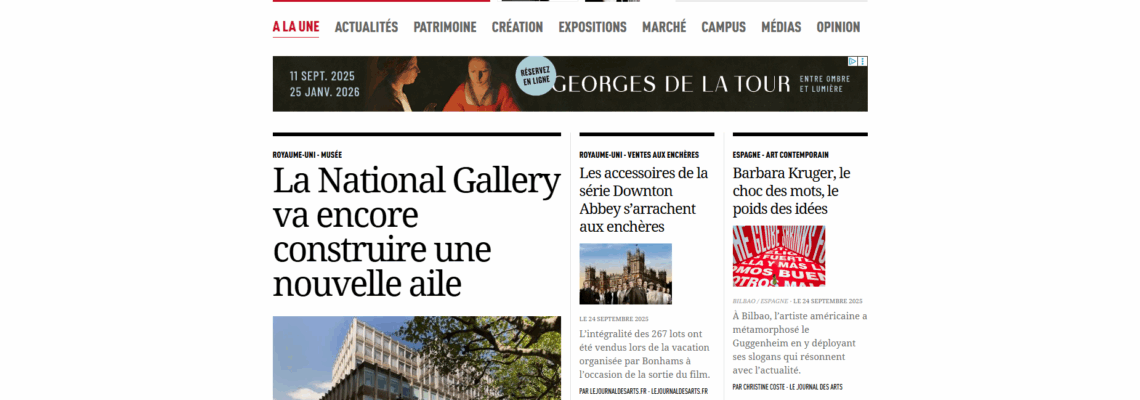Open the National Gallery building photo
The height and width of the screenshot is (400, 1140).
tap(417, 358)
